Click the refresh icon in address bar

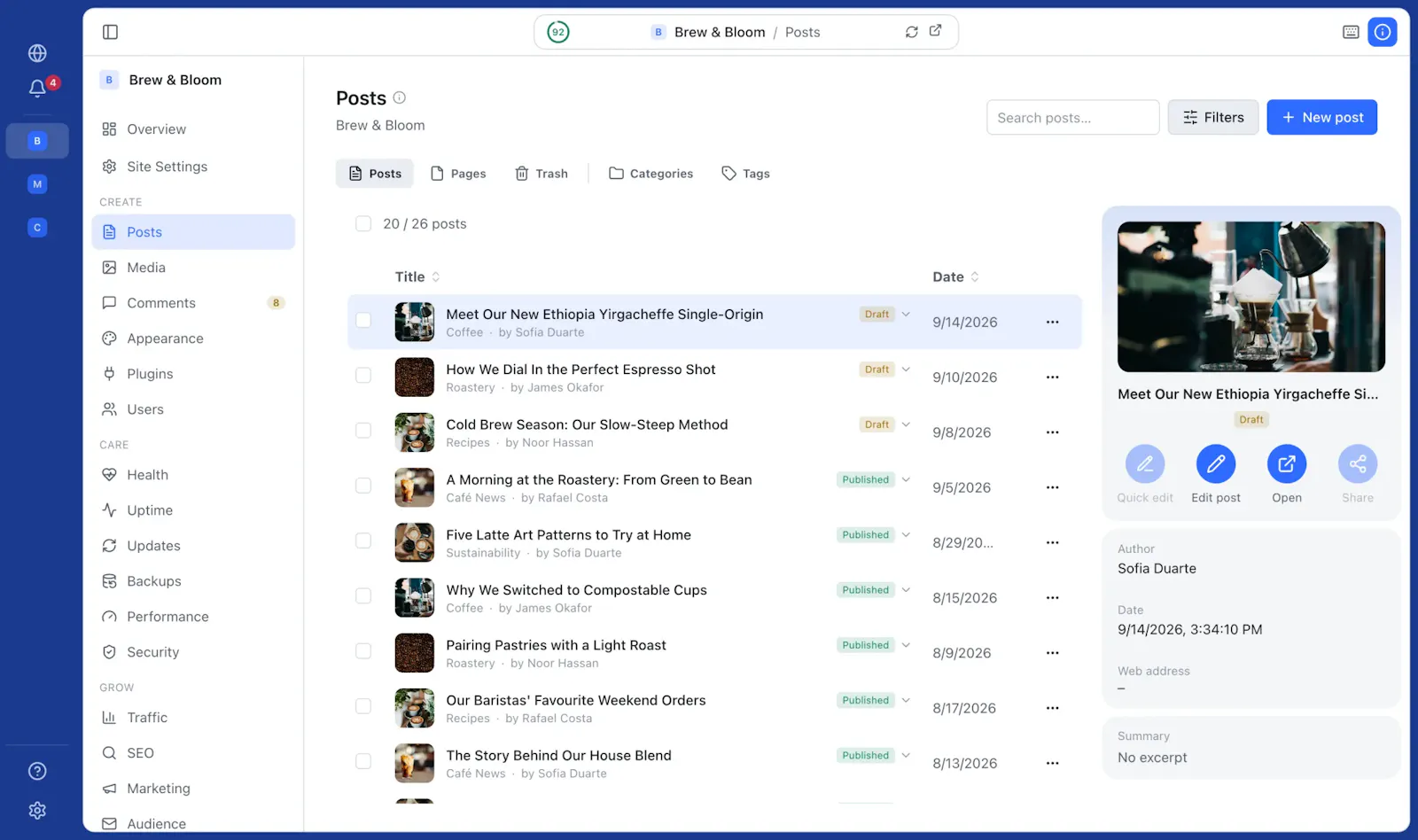click(911, 32)
